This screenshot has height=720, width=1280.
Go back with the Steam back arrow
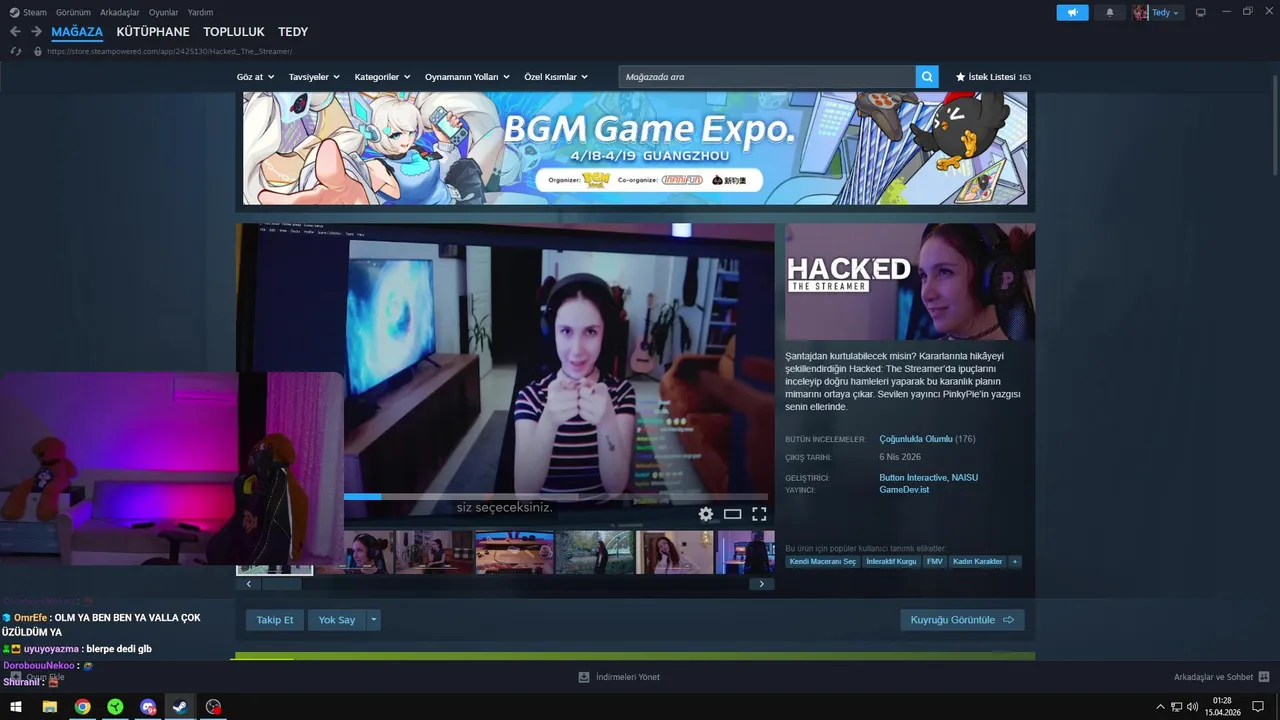tap(15, 32)
